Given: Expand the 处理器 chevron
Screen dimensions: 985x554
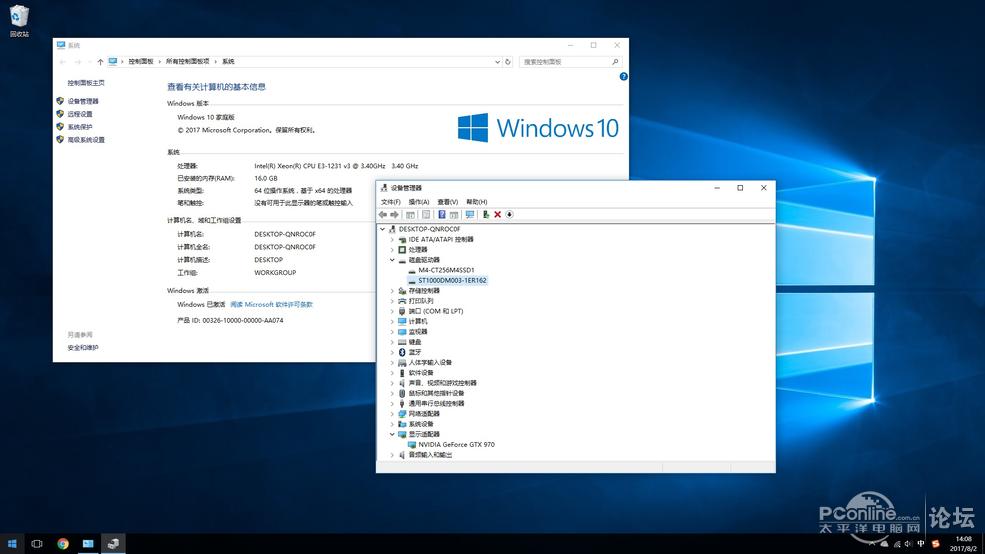Looking at the screenshot, I should click(x=392, y=250).
